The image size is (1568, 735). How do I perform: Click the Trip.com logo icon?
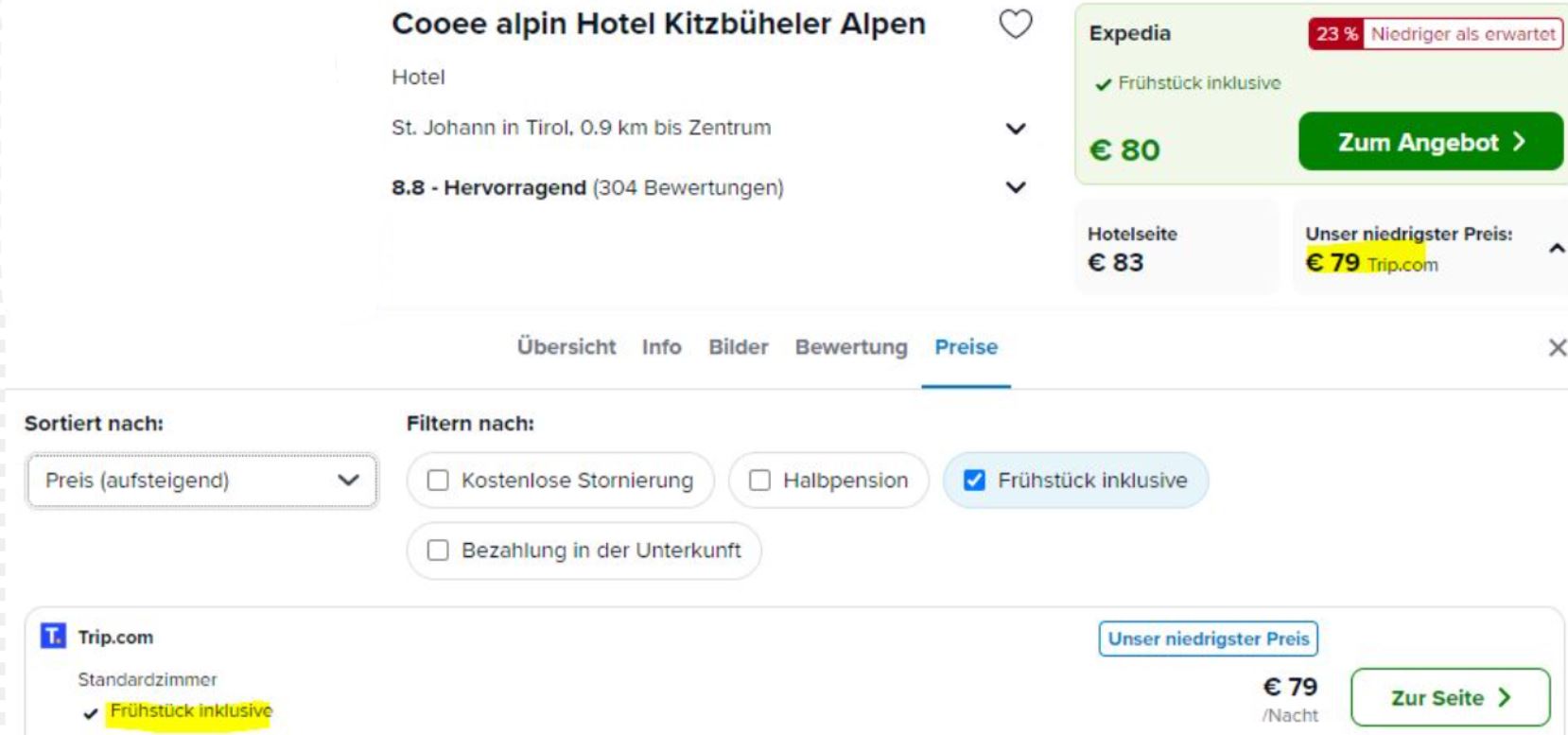[x=53, y=636]
